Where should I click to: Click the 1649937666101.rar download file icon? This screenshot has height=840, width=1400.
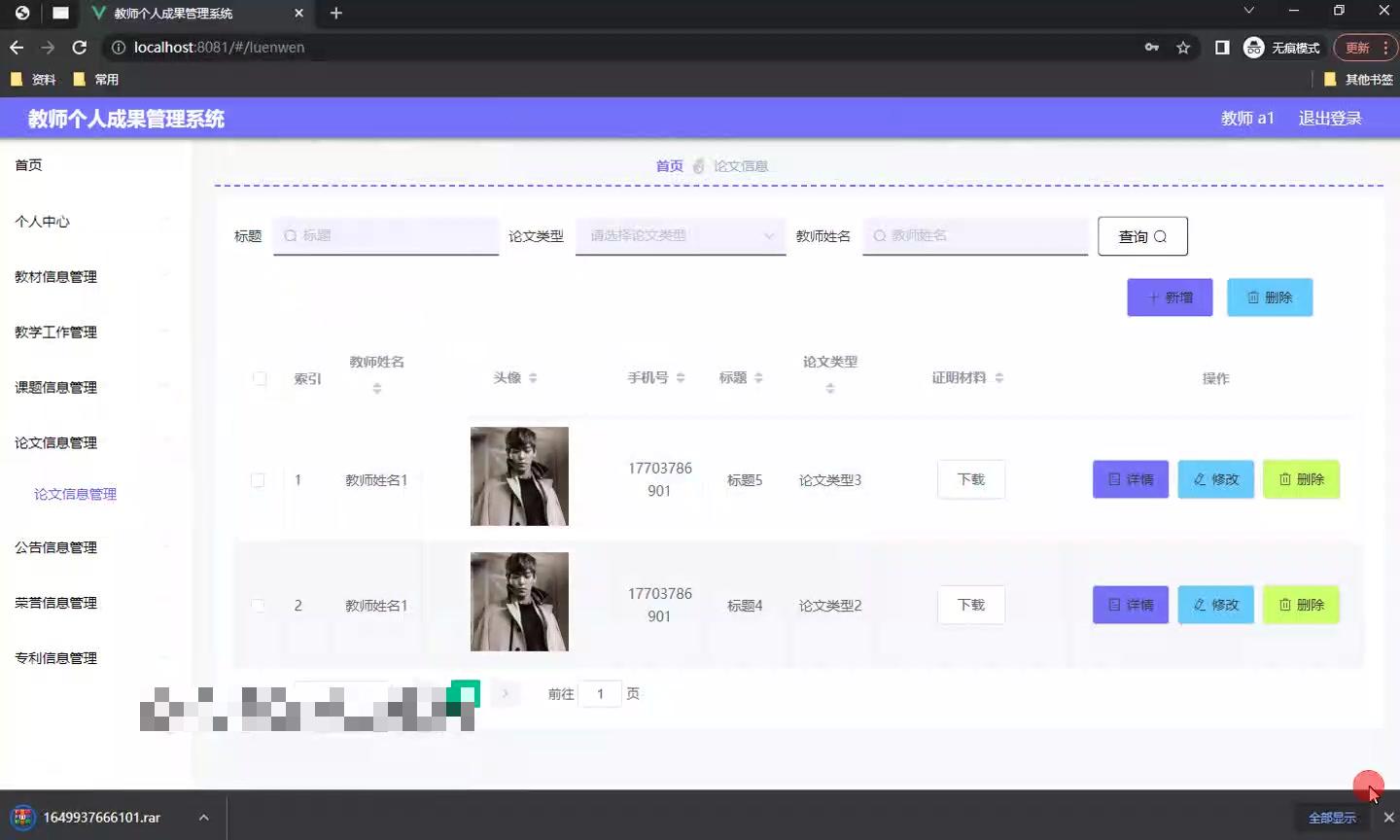pos(22,817)
